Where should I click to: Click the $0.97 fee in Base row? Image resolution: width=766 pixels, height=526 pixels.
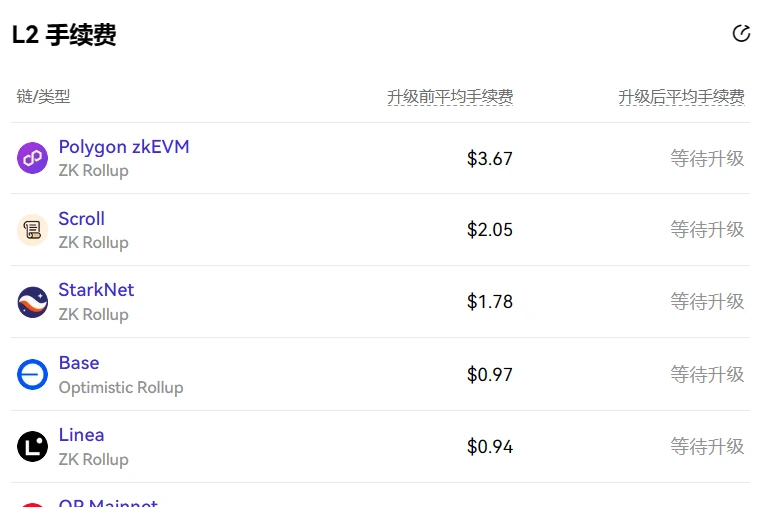coord(489,375)
